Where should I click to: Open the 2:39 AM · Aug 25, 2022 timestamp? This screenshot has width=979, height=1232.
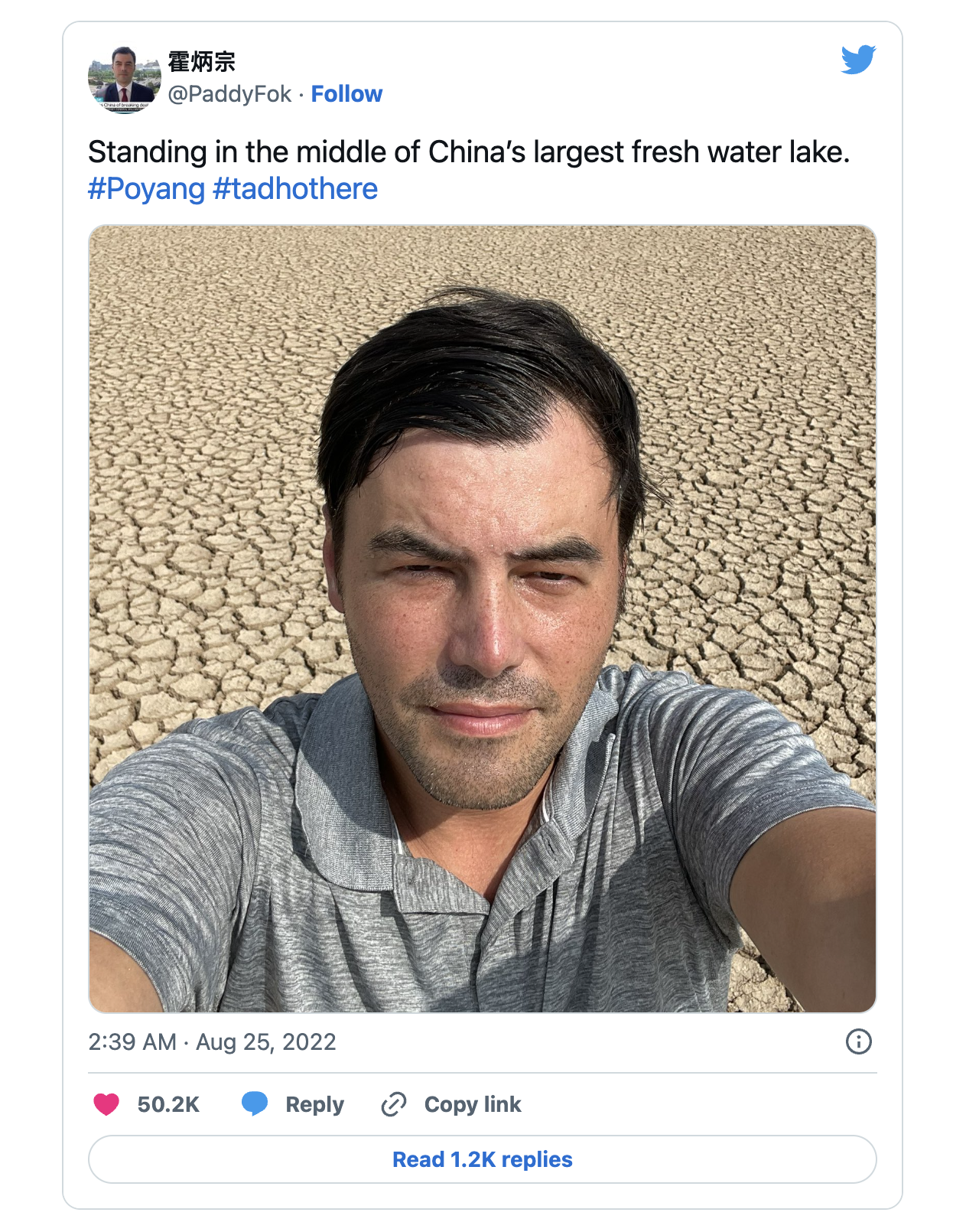212,1042
